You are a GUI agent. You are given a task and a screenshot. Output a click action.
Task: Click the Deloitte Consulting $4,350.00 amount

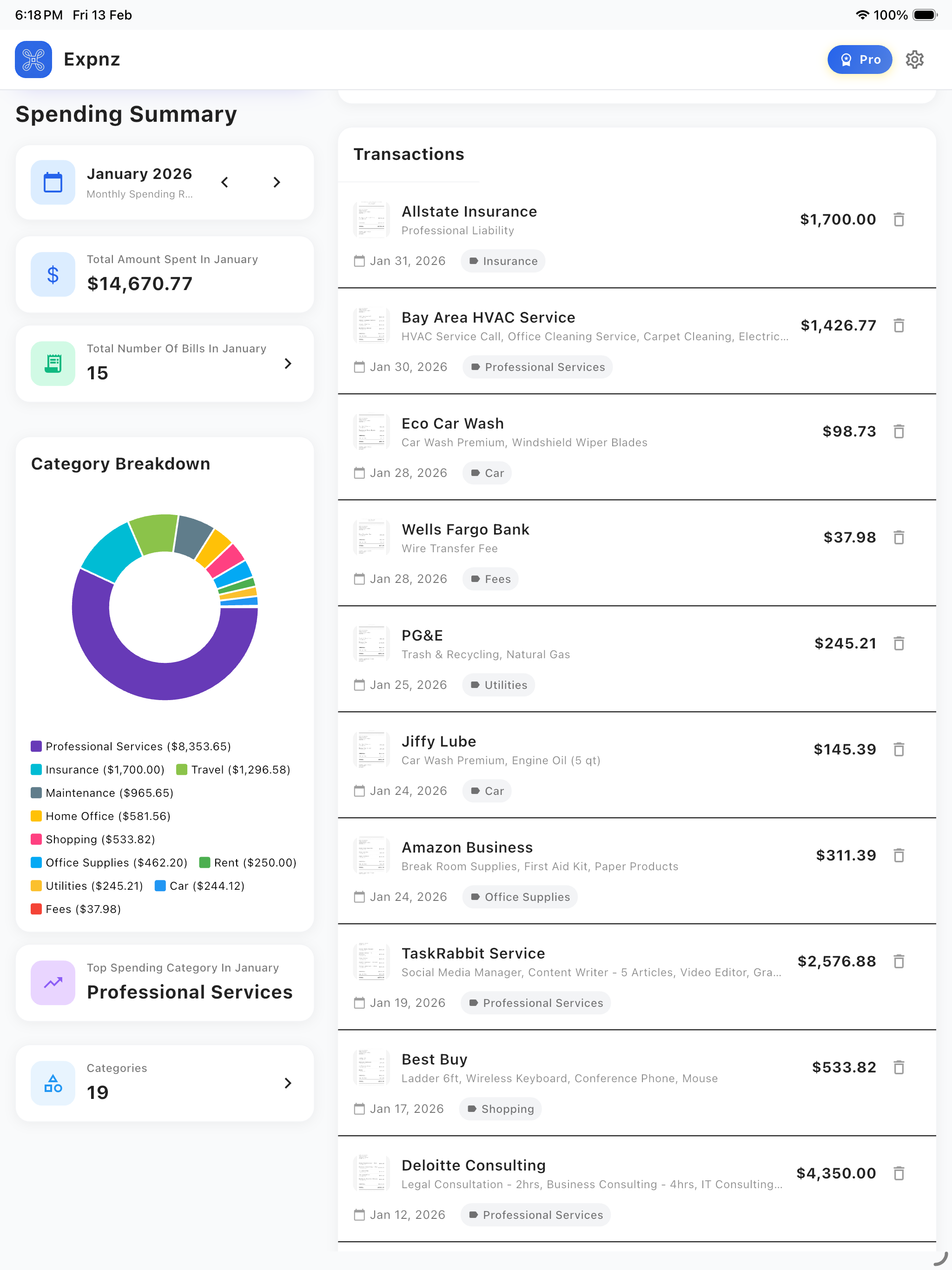coord(836,1174)
